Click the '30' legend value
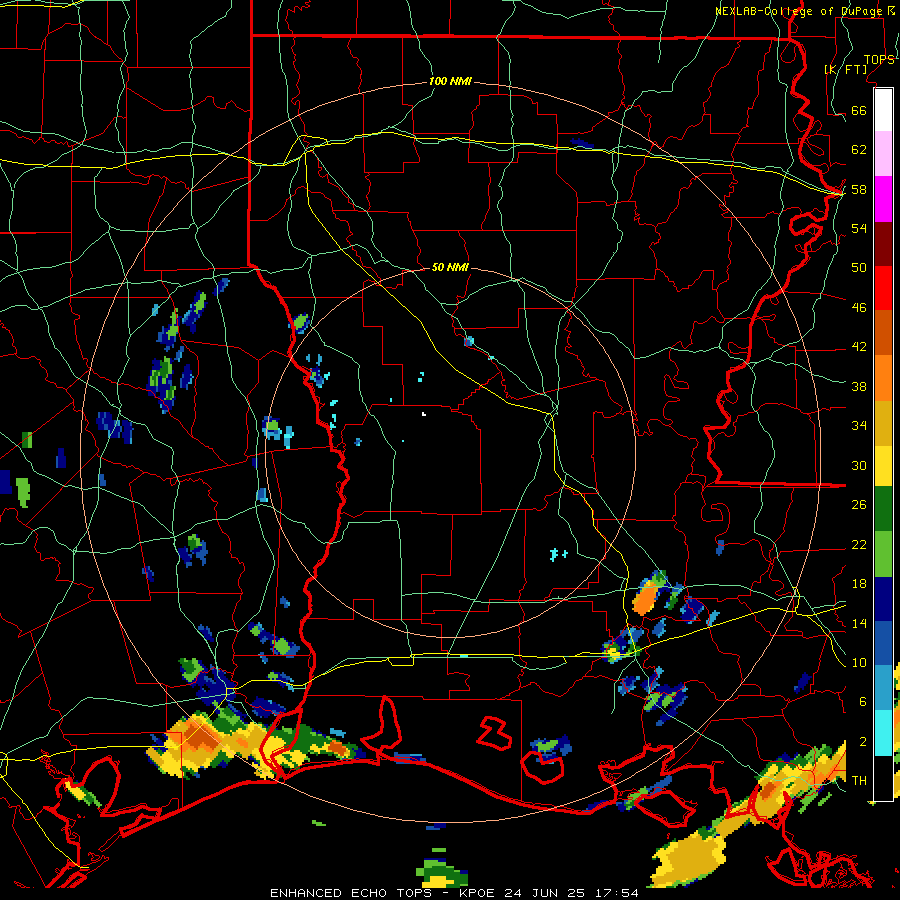Viewport: 900px width, 900px height. pyautogui.click(x=859, y=465)
